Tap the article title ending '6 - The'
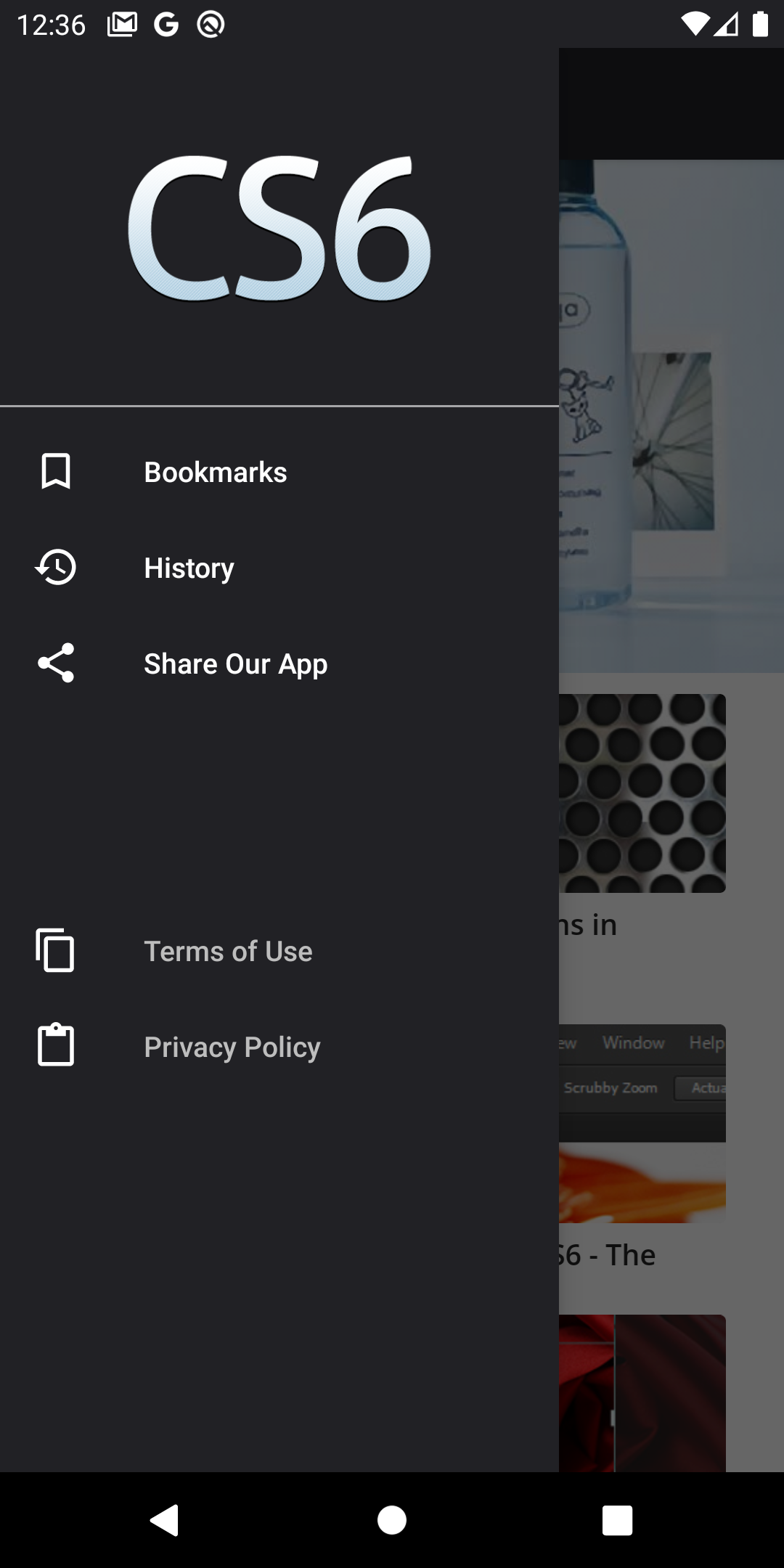Screen dimensions: 784x1568 (x=607, y=1255)
